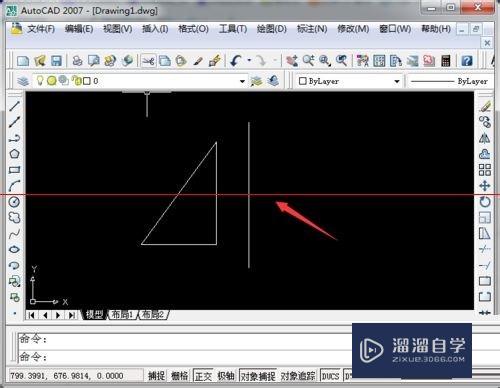The height and width of the screenshot is (388, 500).
Task: Toggle layer 0 on/off lightbulb icon
Action: tap(40, 80)
